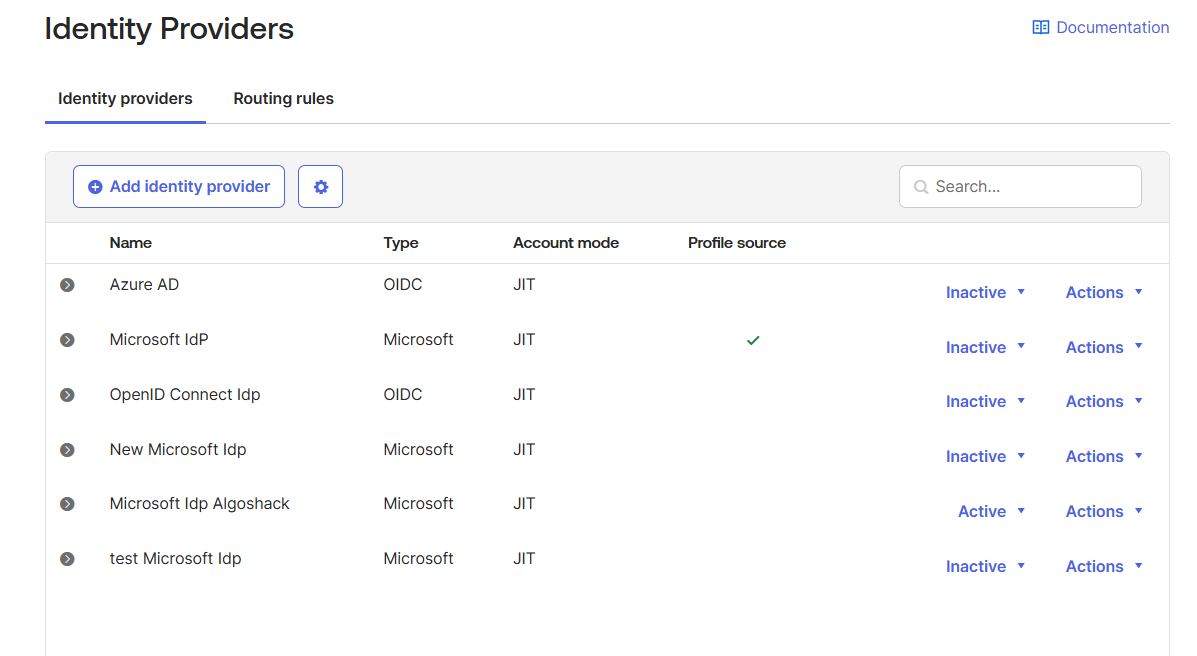Expand the Microsoft IdP row details
The height and width of the screenshot is (656, 1197).
(67, 340)
